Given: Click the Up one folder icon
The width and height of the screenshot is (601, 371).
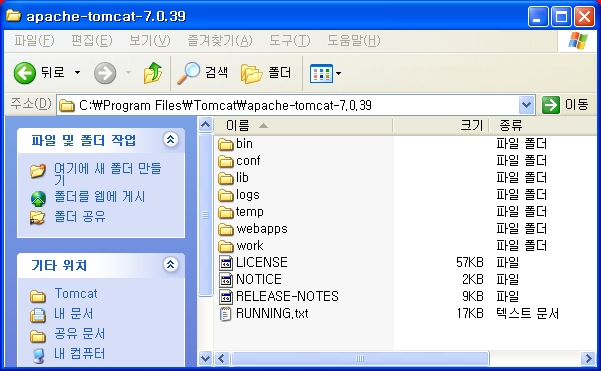Looking at the screenshot, I should tap(153, 72).
